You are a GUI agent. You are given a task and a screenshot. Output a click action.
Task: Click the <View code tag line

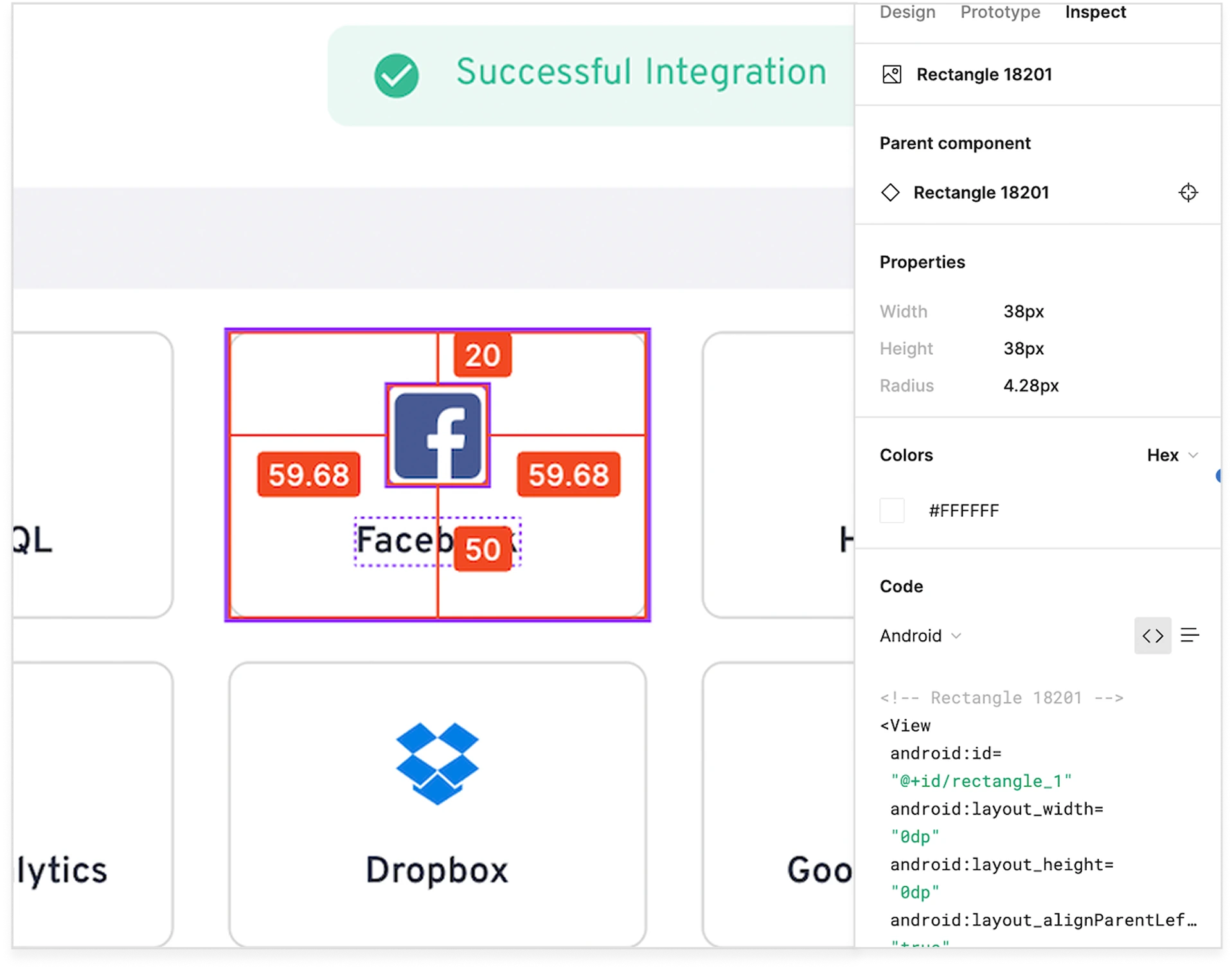point(905,726)
